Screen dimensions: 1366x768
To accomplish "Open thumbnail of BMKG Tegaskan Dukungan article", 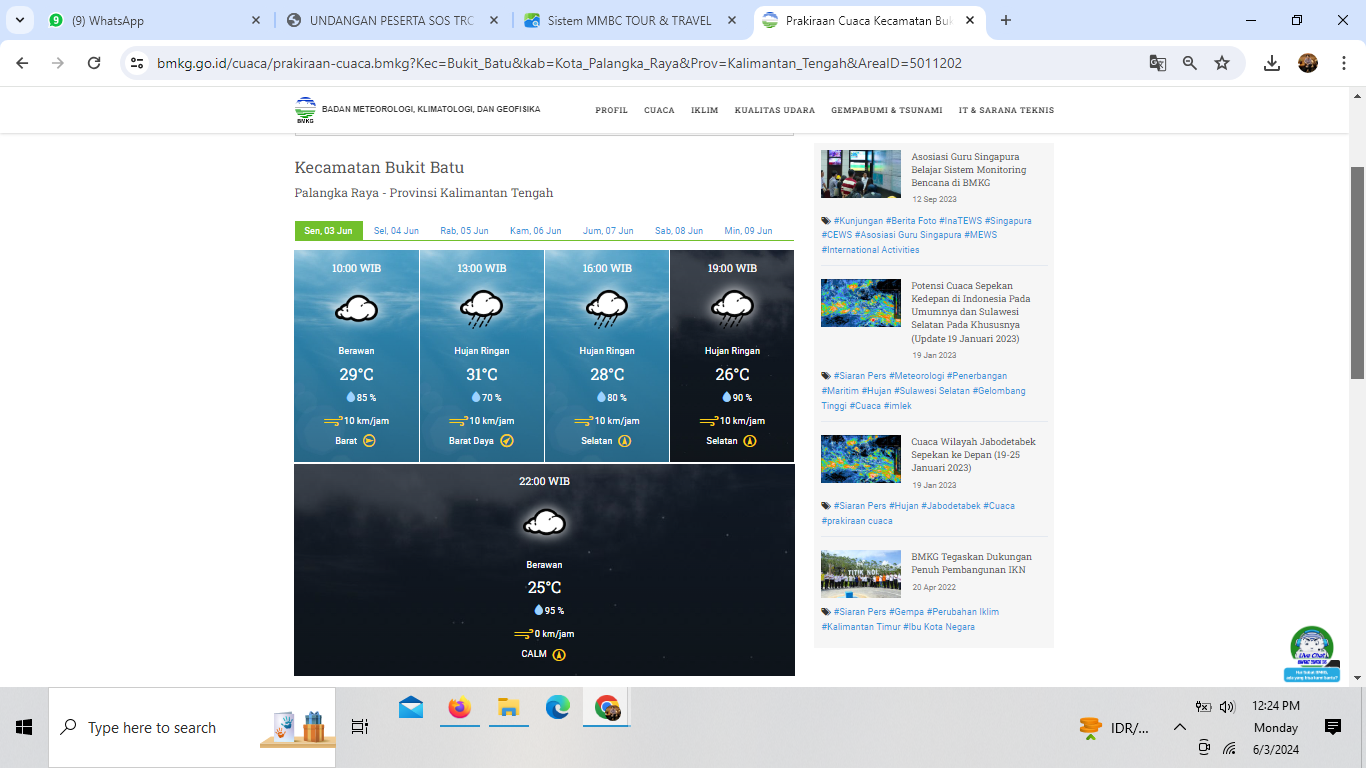I will pyautogui.click(x=861, y=574).
